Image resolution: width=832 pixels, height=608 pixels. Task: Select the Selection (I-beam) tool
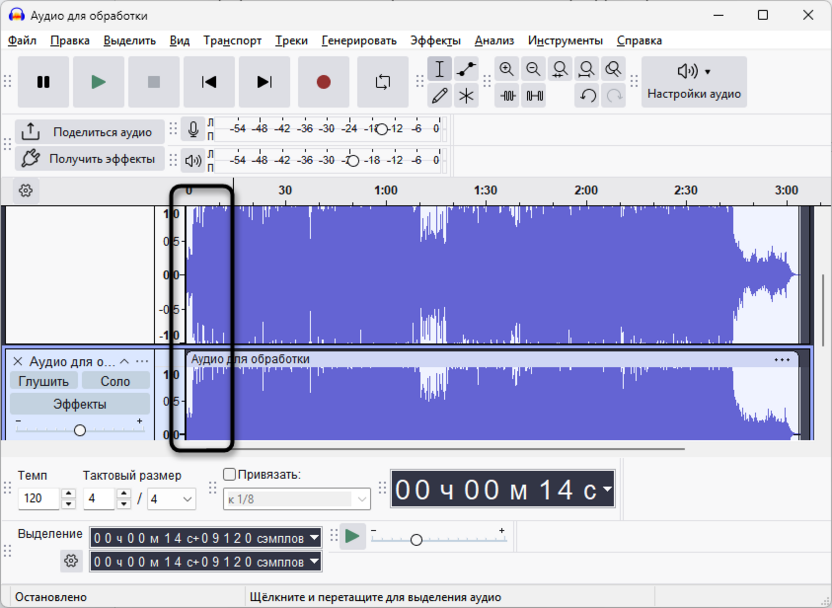click(439, 69)
